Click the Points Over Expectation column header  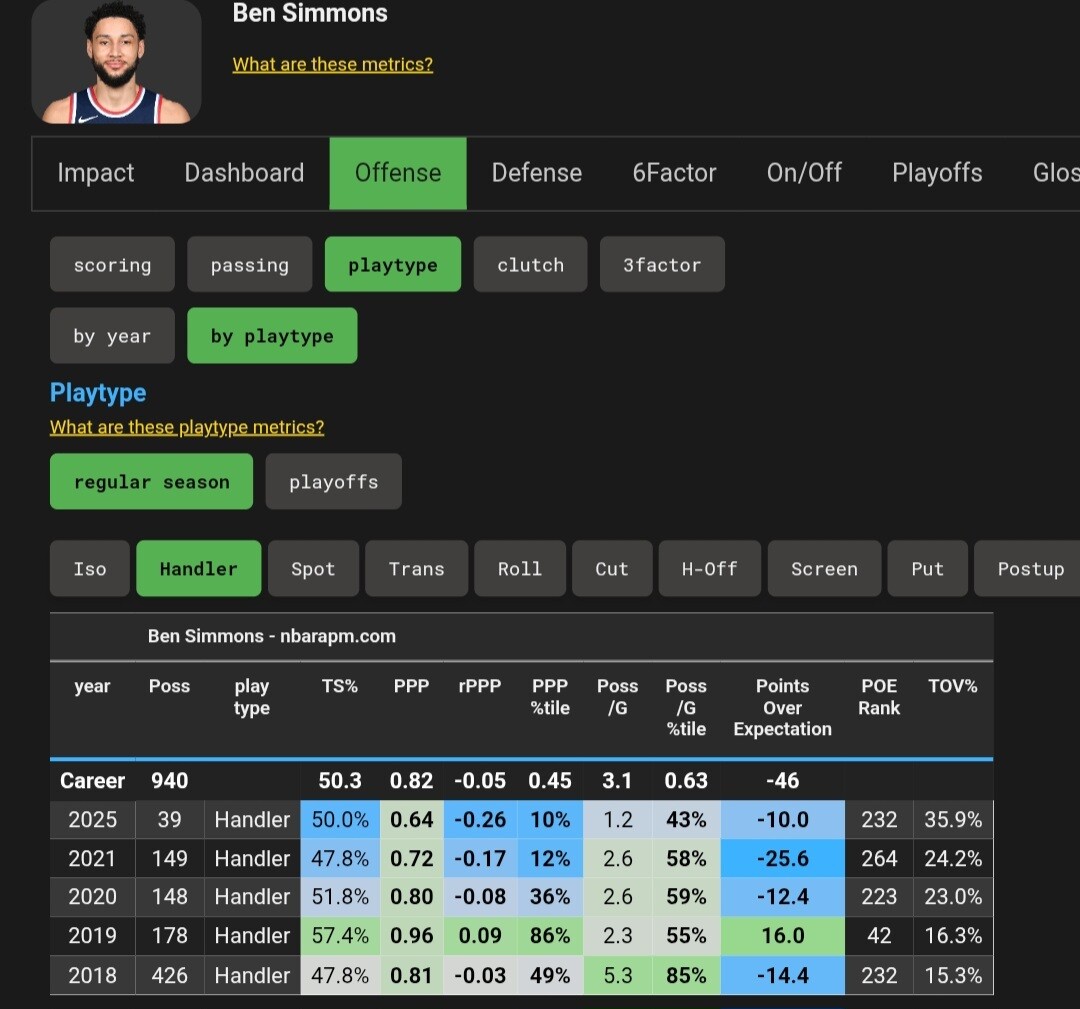782,707
